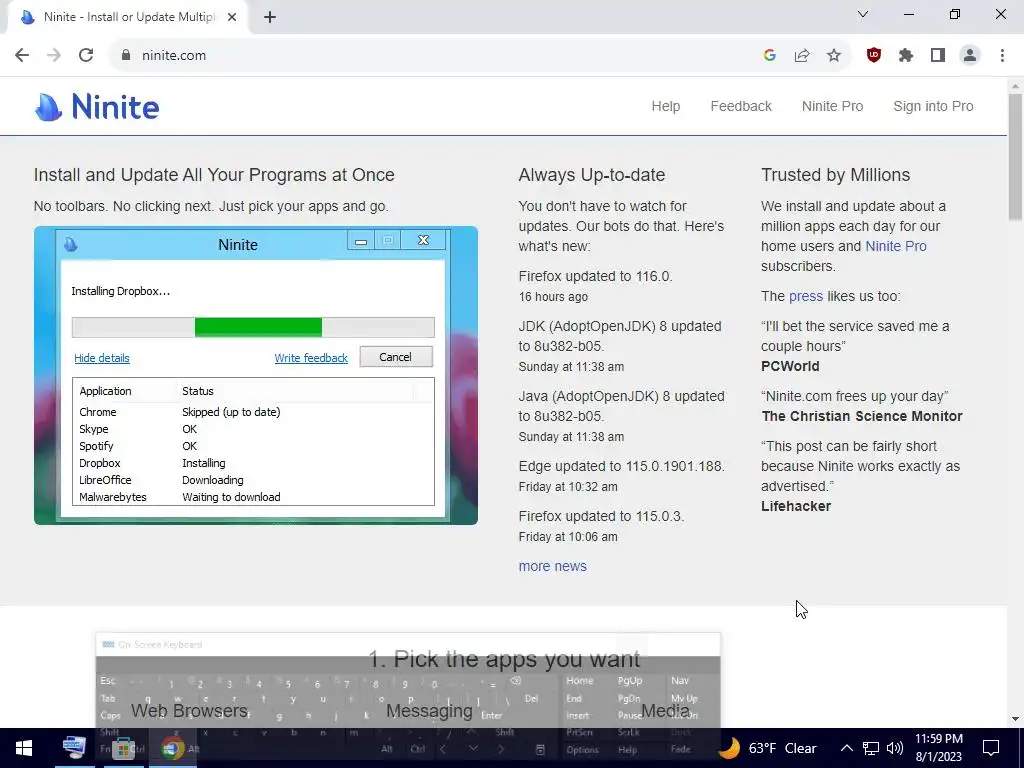Toggle the browser side panel
This screenshot has width=1024, height=768.
(x=938, y=56)
